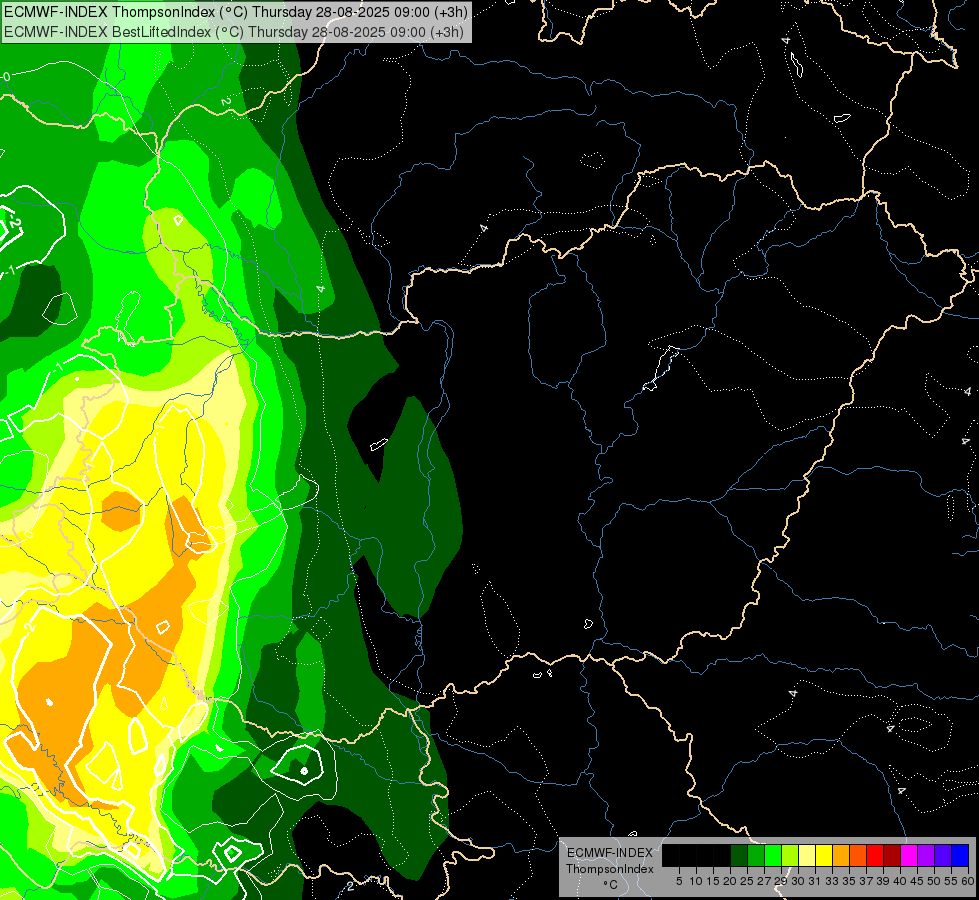Viewport: 979px width, 900px height.
Task: Select the dark red 39–40 legend swatch
Action: [892, 855]
